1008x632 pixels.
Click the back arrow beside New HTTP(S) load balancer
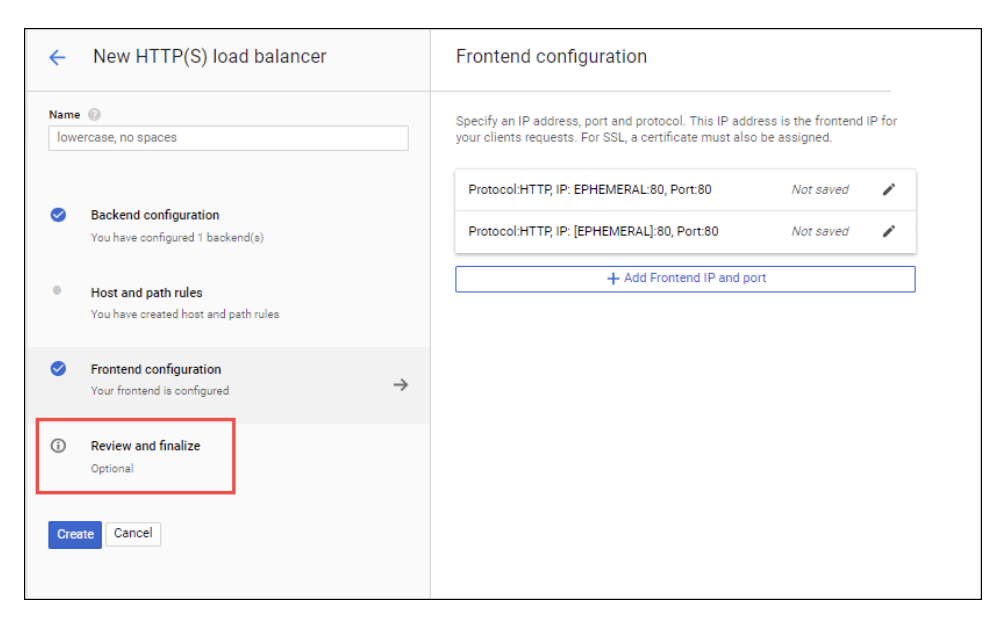click(x=57, y=58)
